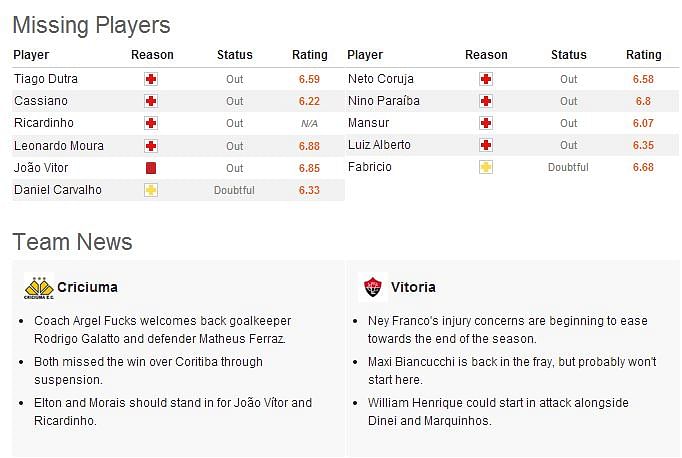Screen dimensions: 682x458
Task: Click the Criciuma club crest logo
Action: pos(39,287)
